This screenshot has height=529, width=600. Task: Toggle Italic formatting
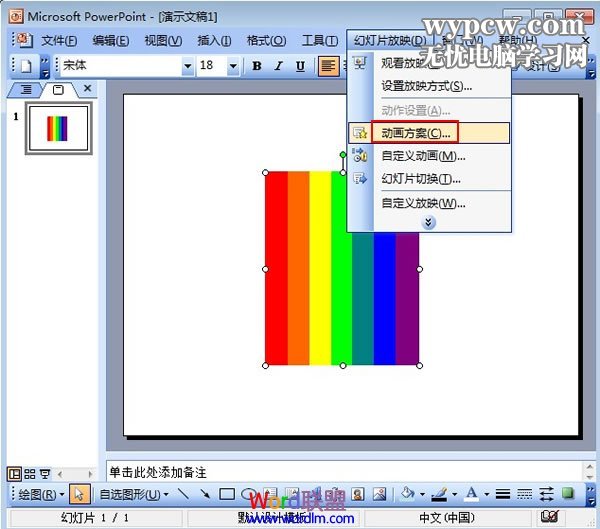tap(279, 66)
